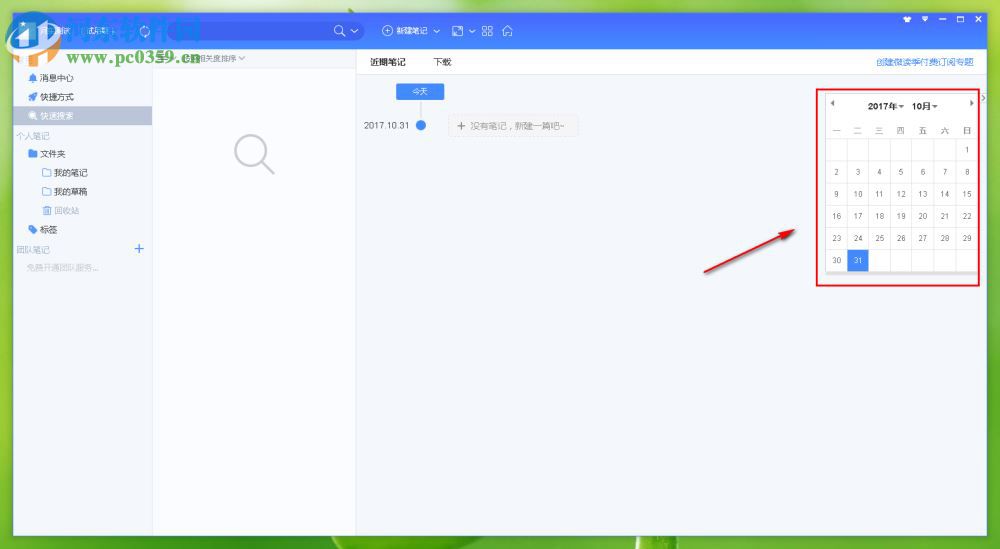
Task: Select day 19 in calendar
Action: (901, 216)
